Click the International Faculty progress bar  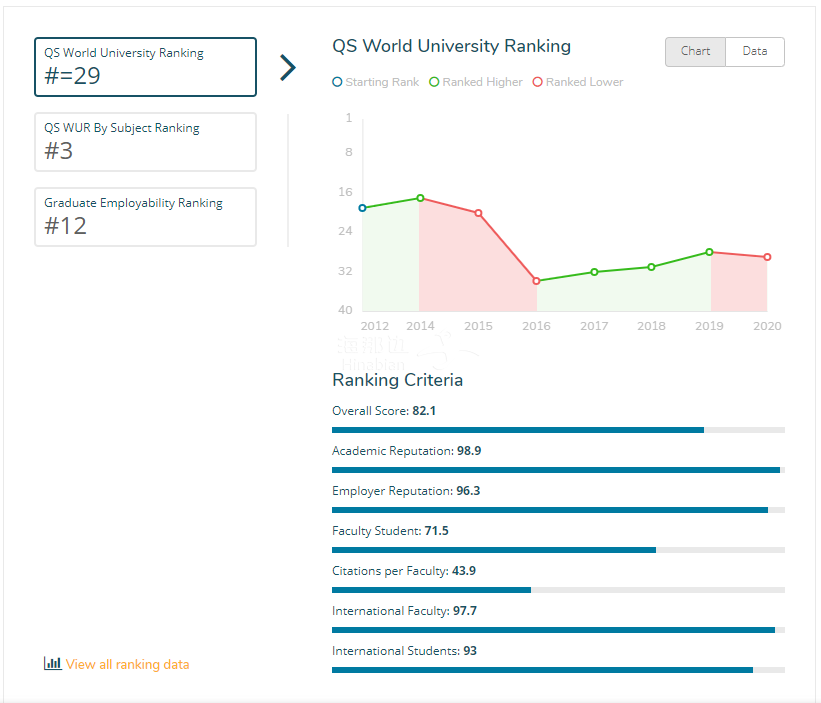pos(558,630)
